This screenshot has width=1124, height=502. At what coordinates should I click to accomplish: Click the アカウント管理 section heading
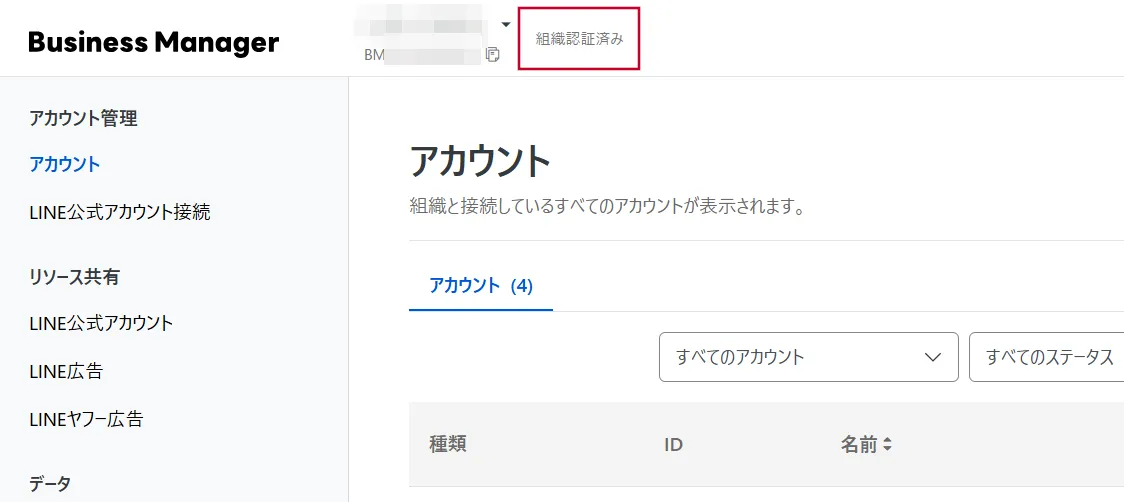pyautogui.click(x=83, y=118)
